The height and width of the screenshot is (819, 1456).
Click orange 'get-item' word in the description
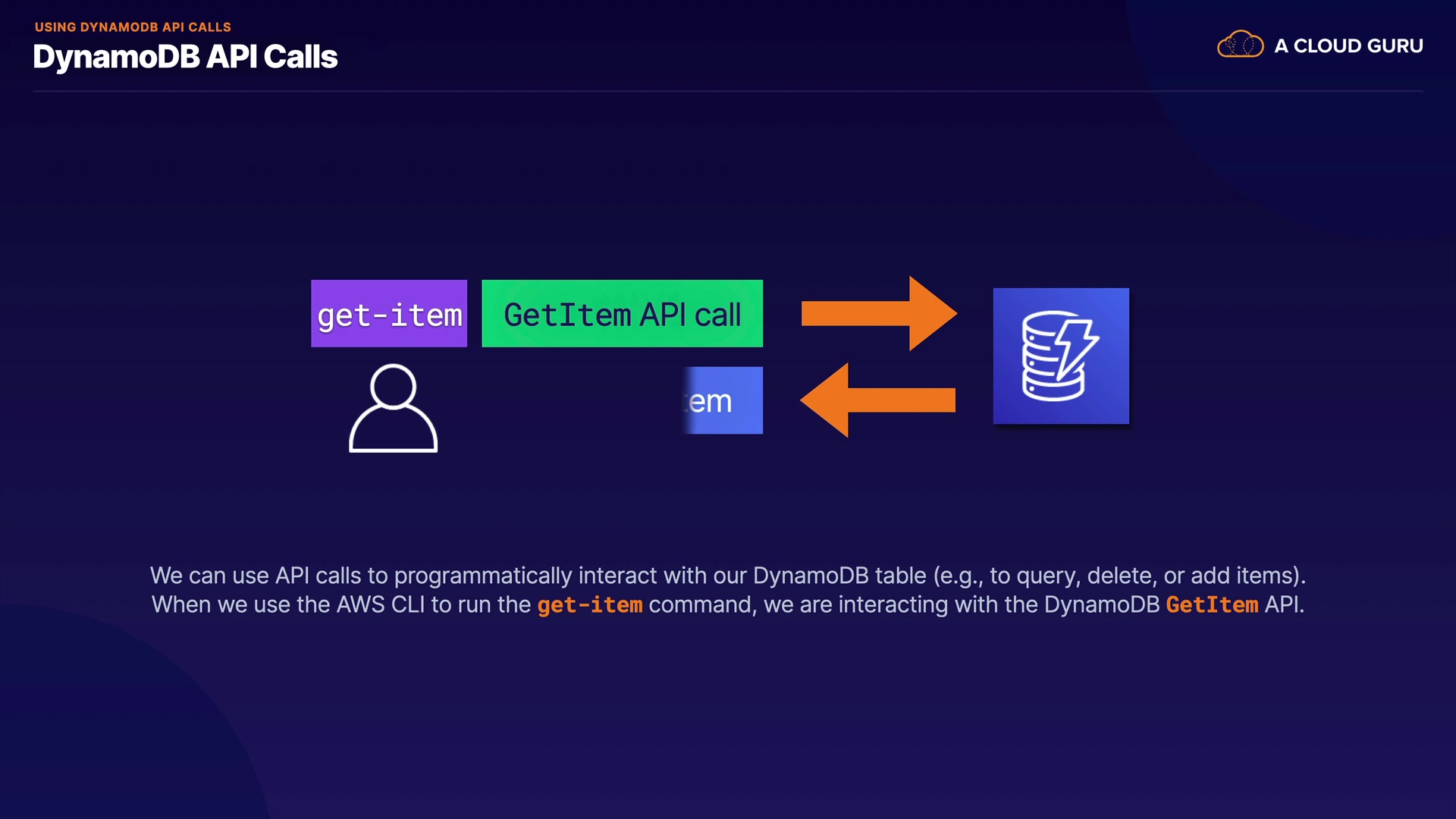coord(589,605)
